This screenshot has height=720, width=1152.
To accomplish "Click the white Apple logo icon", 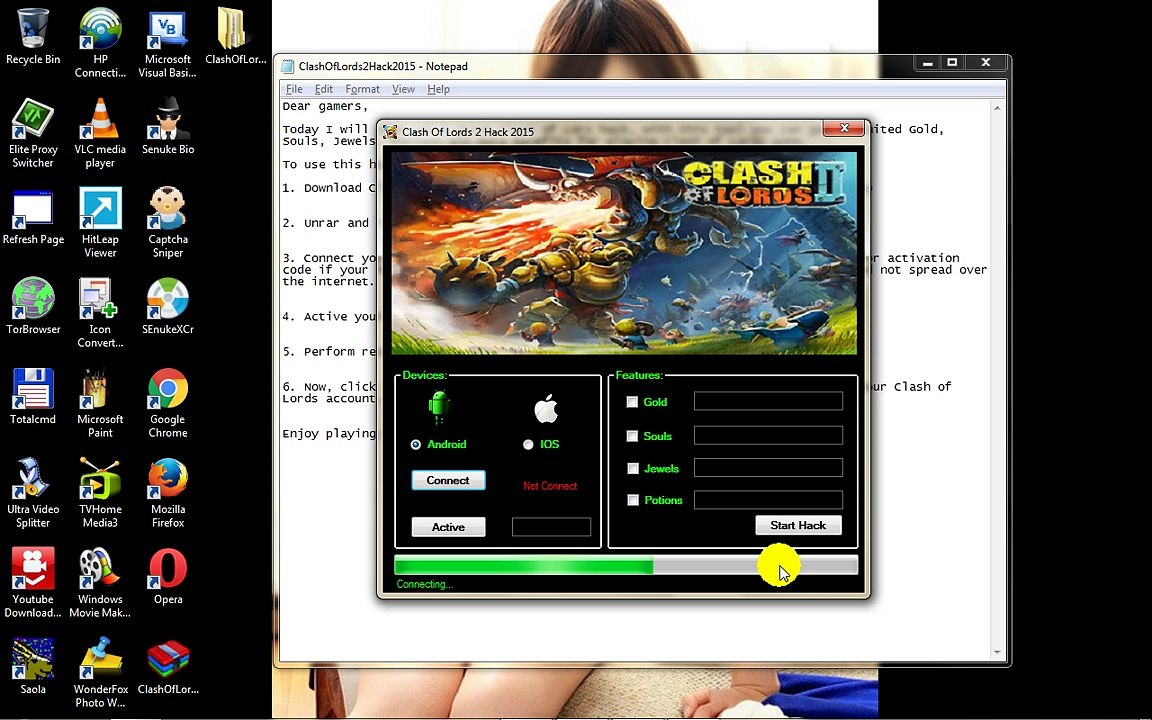I will pyautogui.click(x=546, y=408).
